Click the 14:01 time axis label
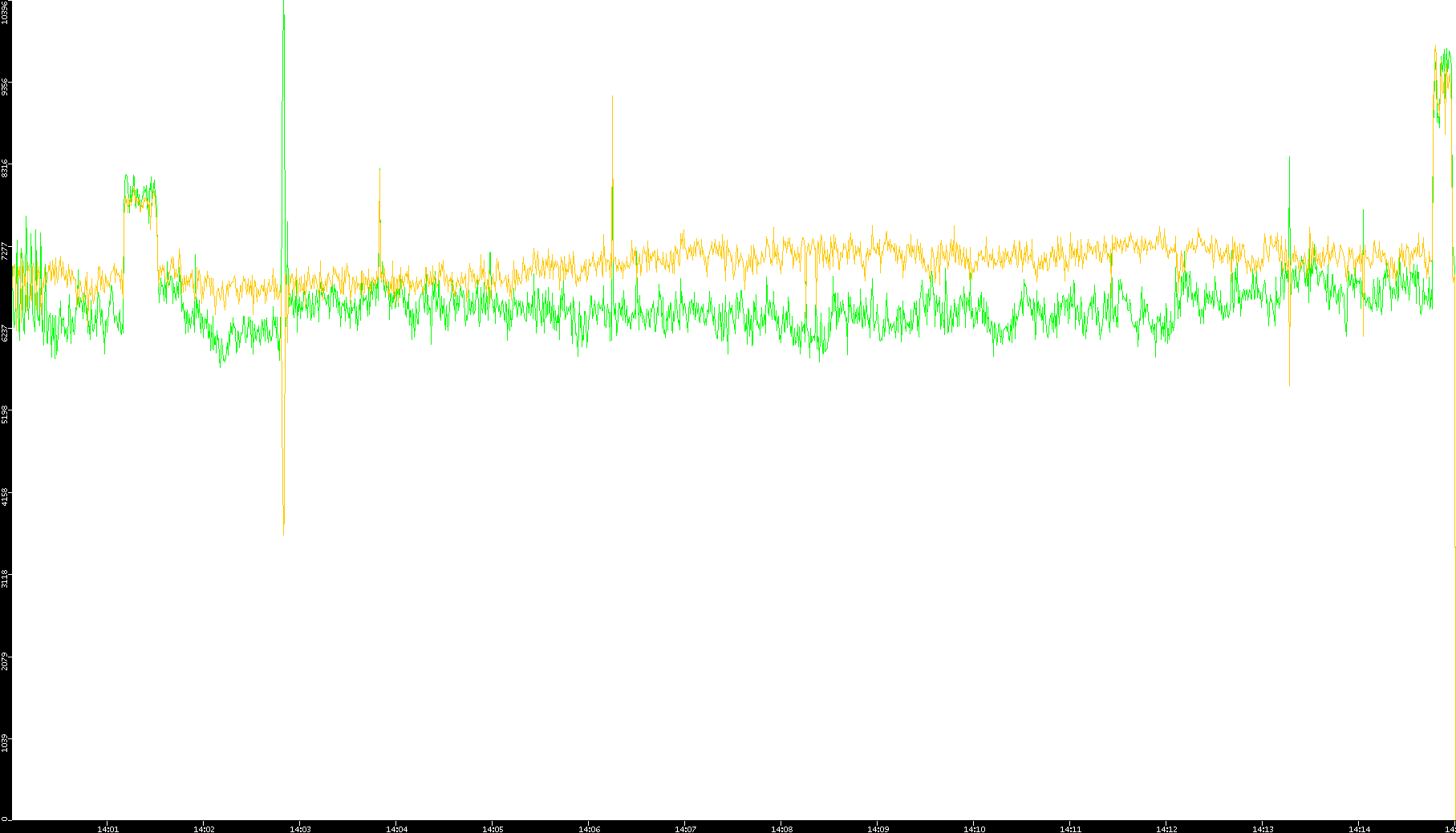Viewport: 1456px width, 833px height. pyautogui.click(x=107, y=828)
